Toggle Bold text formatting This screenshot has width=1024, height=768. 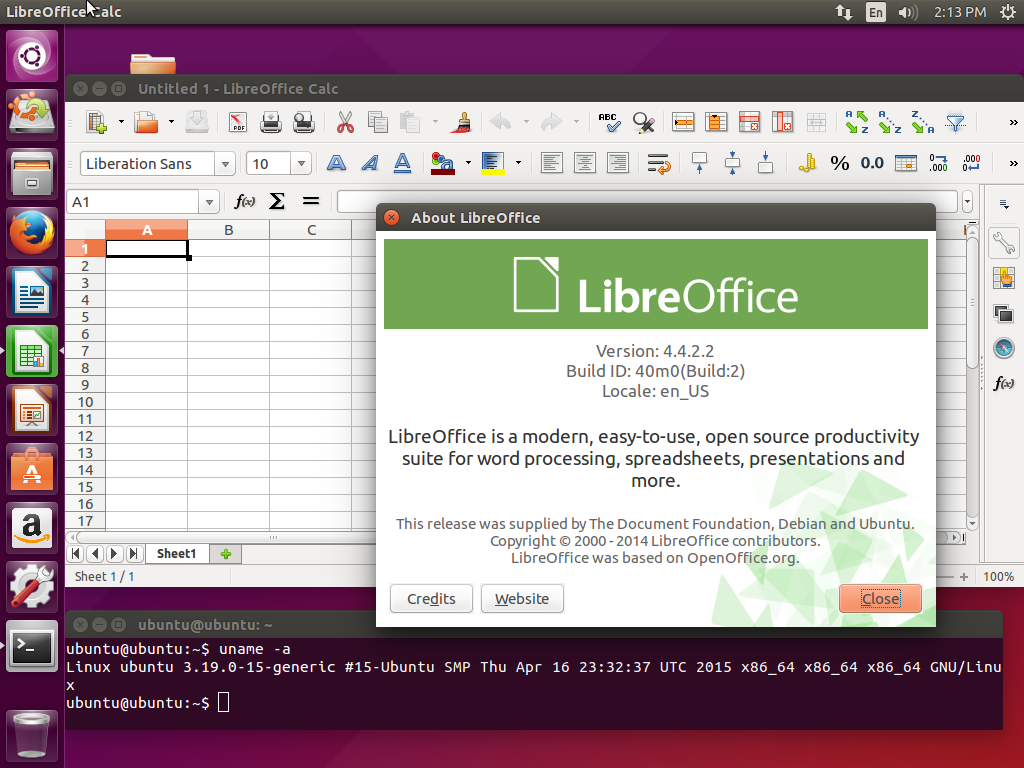click(x=336, y=163)
